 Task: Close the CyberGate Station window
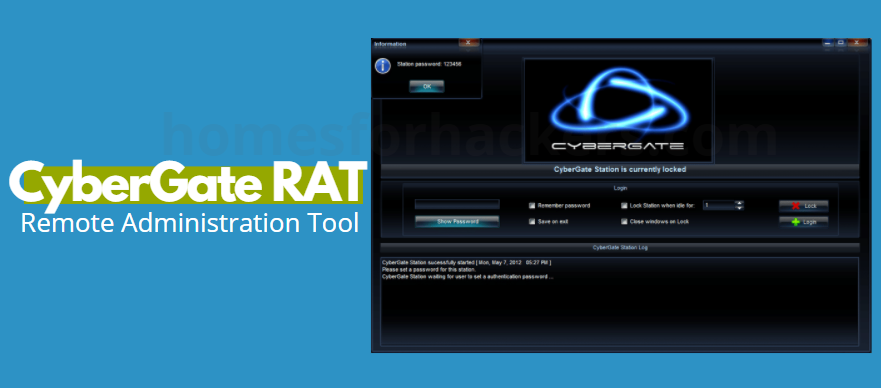pyautogui.click(x=858, y=43)
